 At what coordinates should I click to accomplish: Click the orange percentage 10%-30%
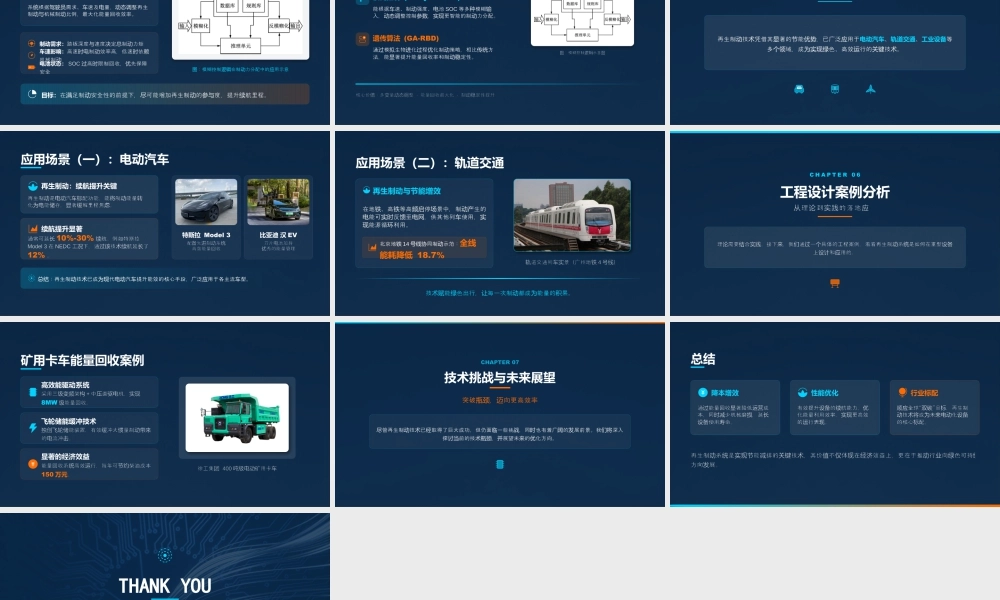[x=75, y=238]
